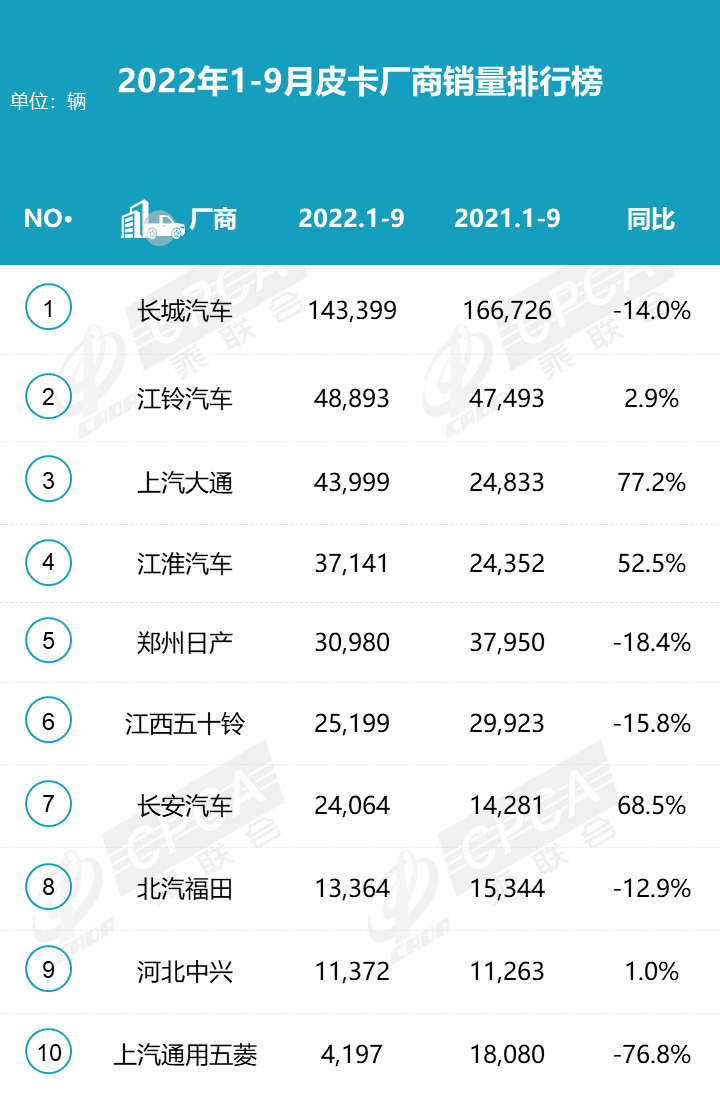Click the title 2022年1-9月皮卡厂商销量排行榜
720x1096 pixels.
point(360,81)
